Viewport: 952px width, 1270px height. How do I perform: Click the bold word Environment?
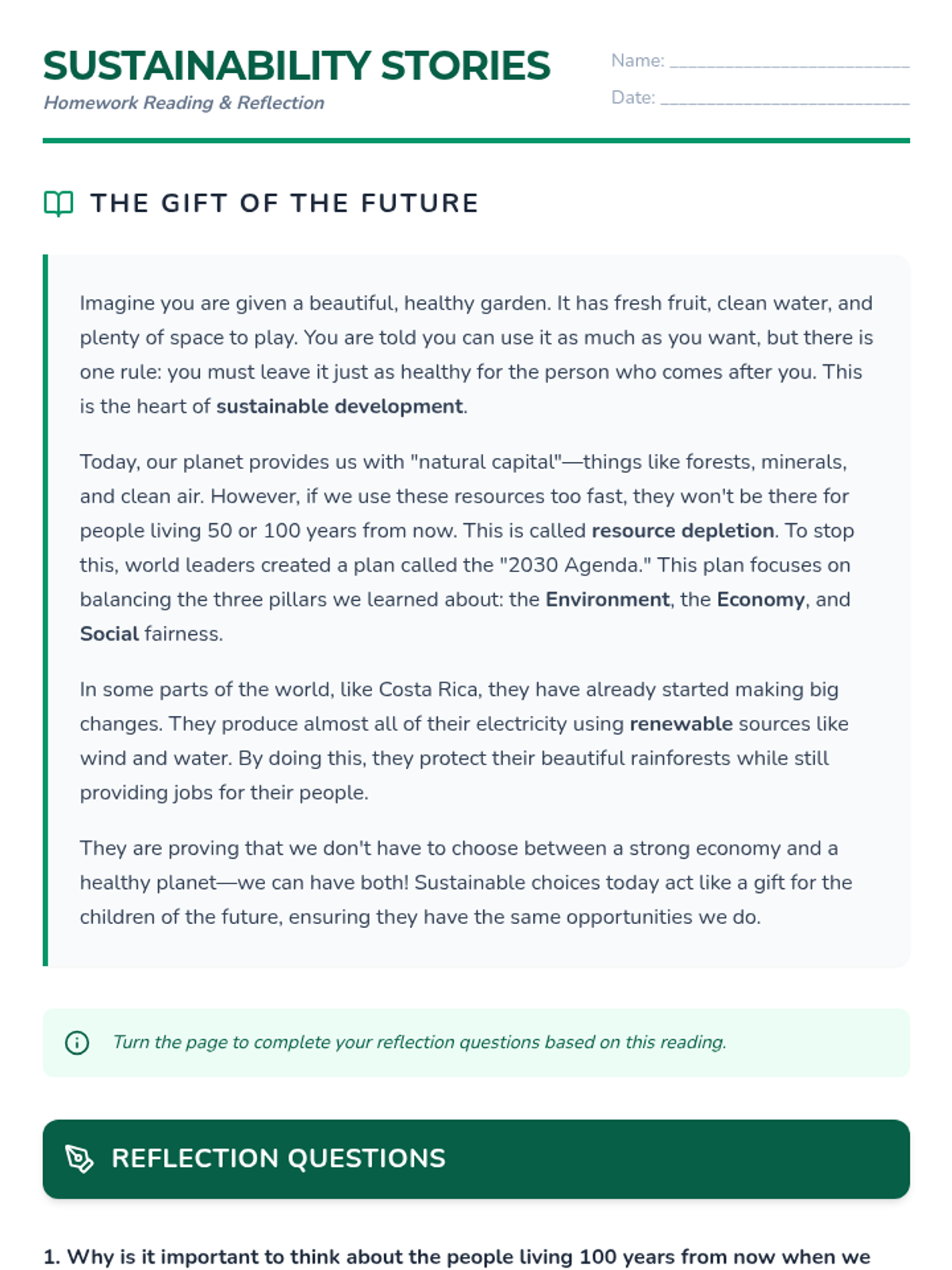pos(608,599)
